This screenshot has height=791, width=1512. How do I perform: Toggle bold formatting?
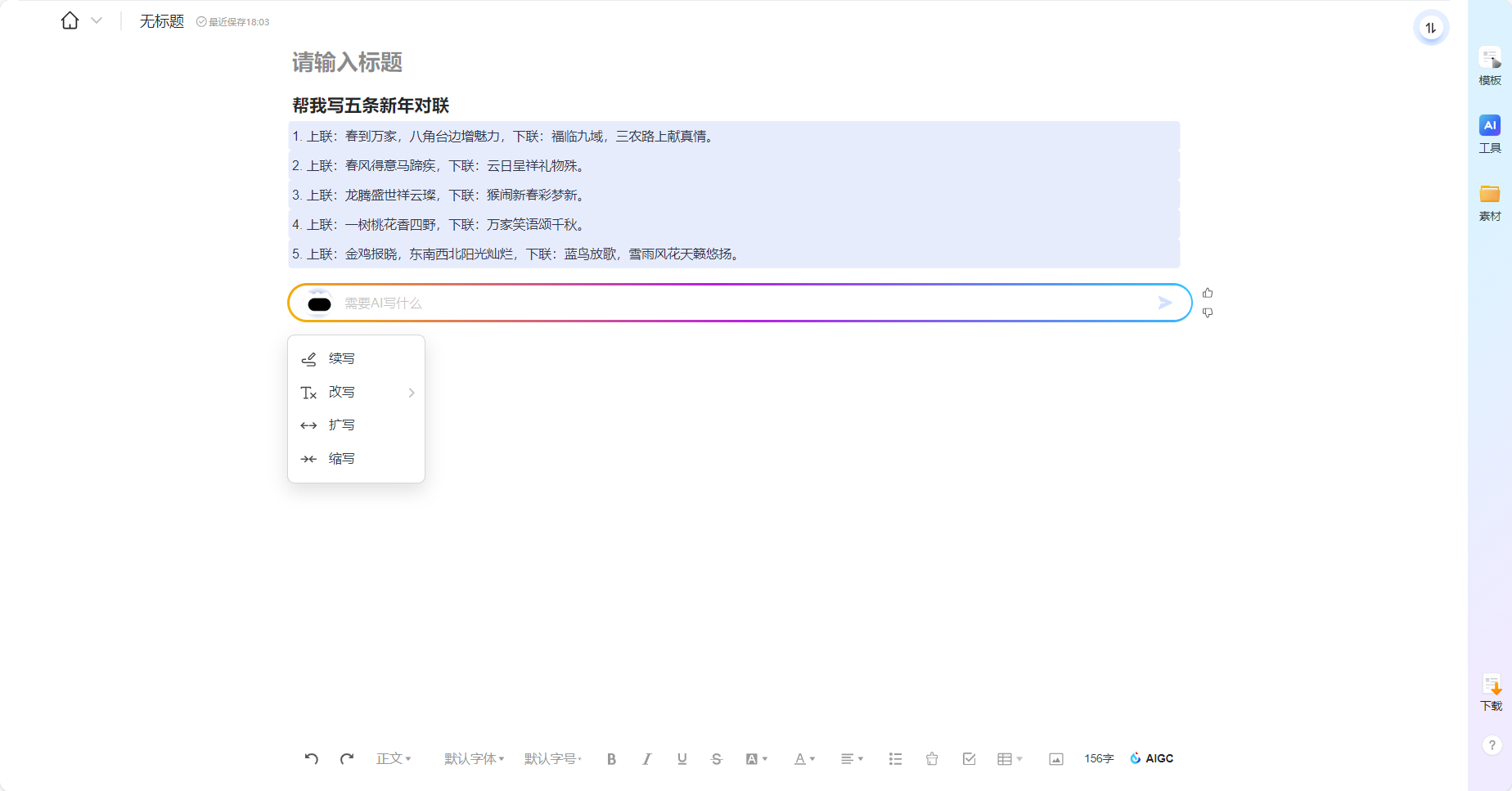(x=611, y=758)
